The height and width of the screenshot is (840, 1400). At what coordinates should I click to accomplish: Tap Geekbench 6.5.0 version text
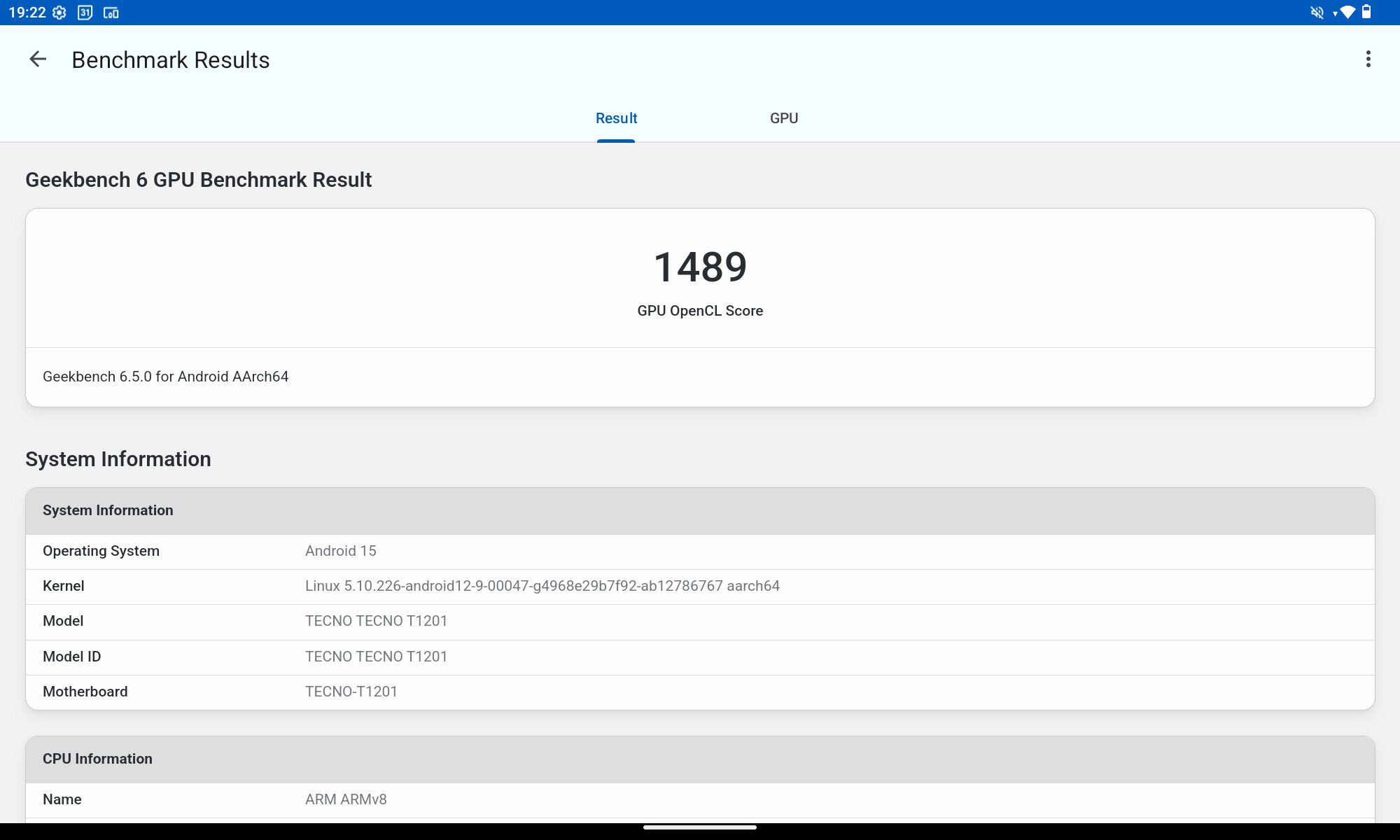point(166,377)
